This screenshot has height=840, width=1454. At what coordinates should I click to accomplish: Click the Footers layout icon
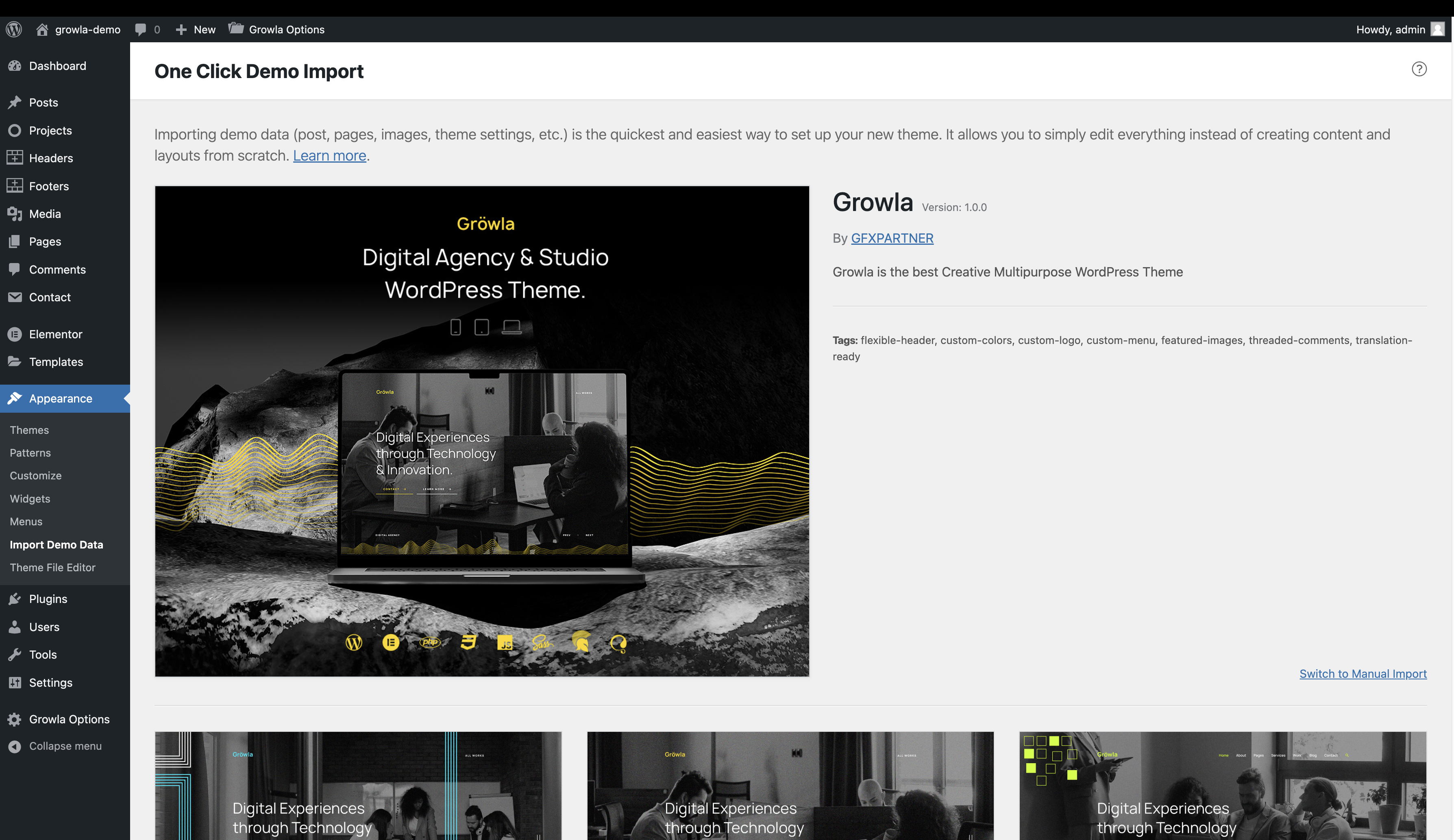click(15, 186)
